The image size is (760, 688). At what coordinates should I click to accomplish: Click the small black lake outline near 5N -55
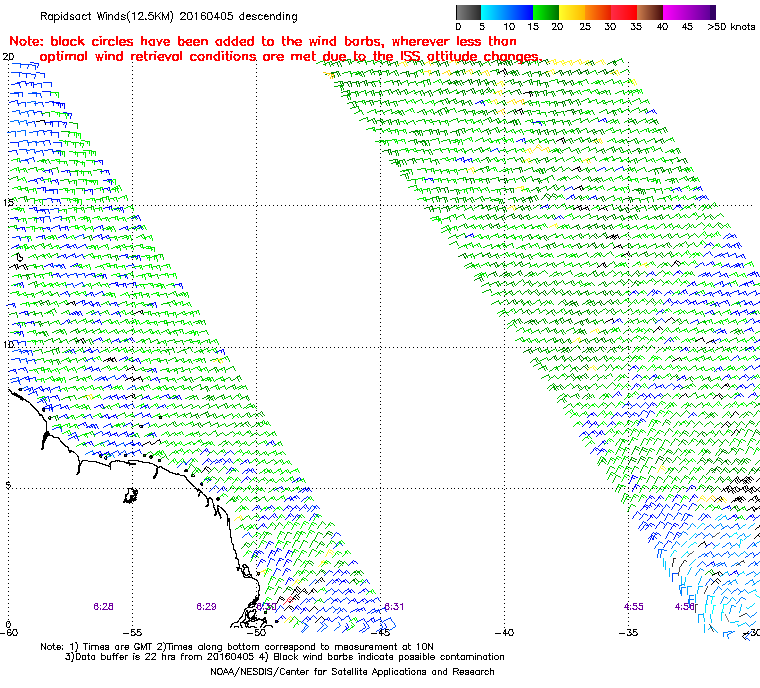[130, 496]
